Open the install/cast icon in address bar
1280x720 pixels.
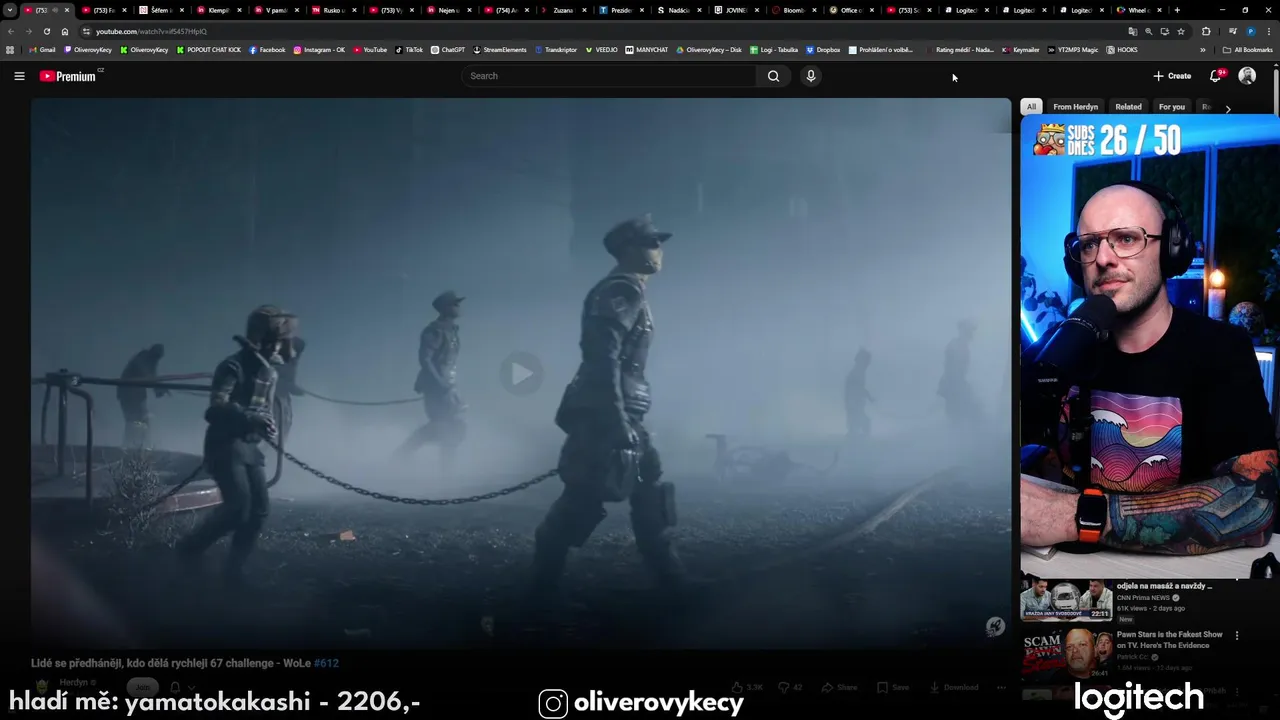pos(1165,31)
